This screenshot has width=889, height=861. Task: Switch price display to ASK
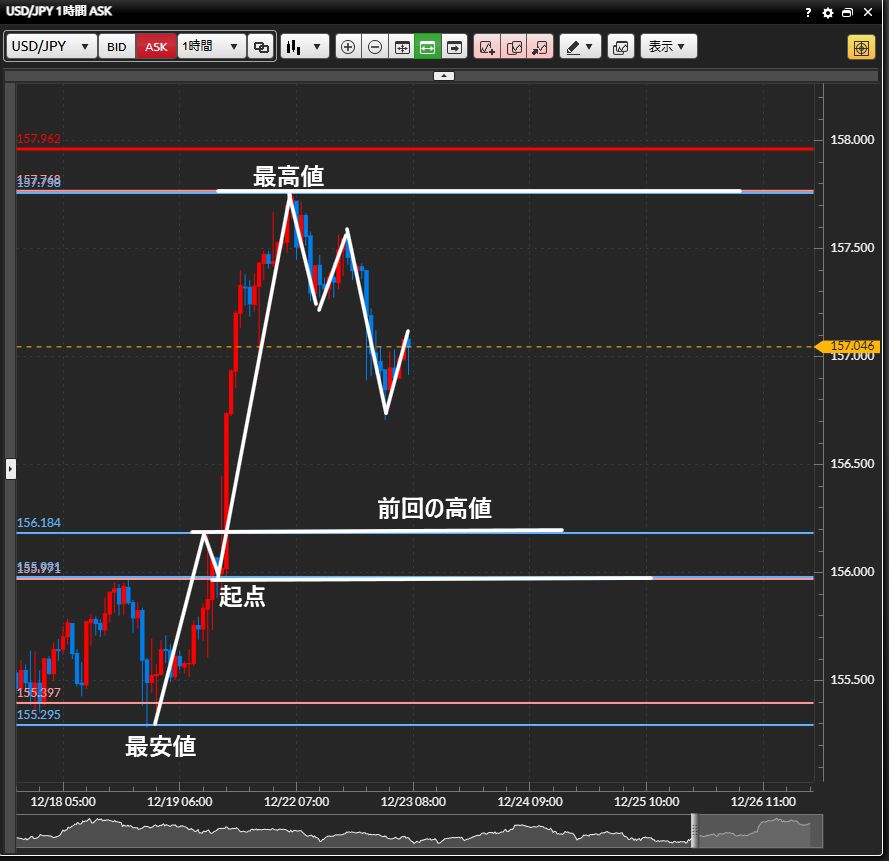(156, 47)
